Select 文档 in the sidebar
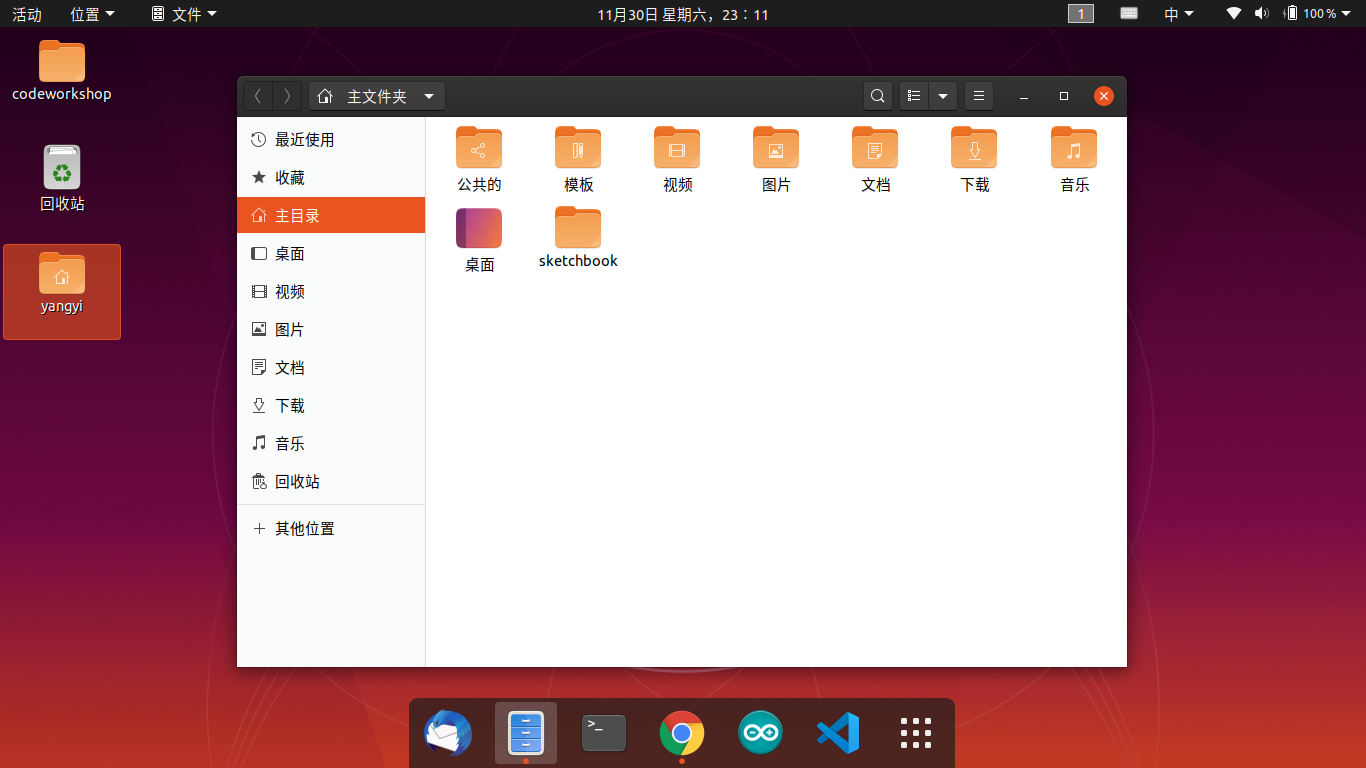Screen dimensions: 1366x768 (331, 368)
